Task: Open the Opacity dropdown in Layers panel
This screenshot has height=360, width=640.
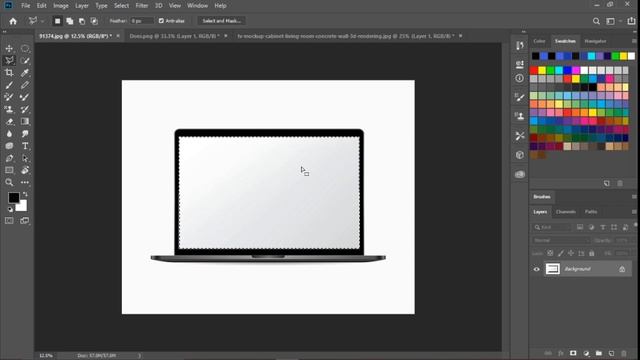Action: coord(622,240)
